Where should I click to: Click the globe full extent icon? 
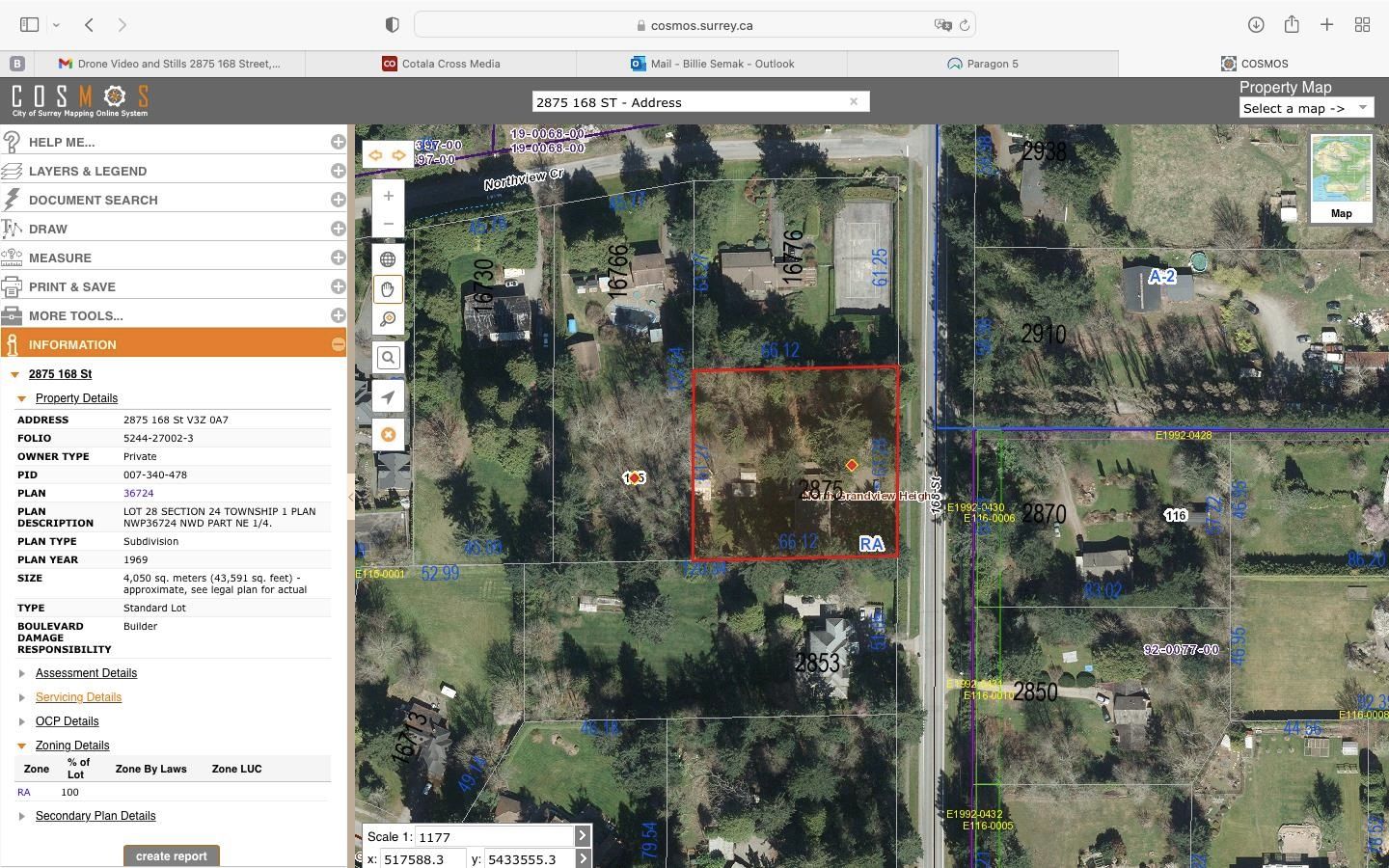click(x=388, y=258)
